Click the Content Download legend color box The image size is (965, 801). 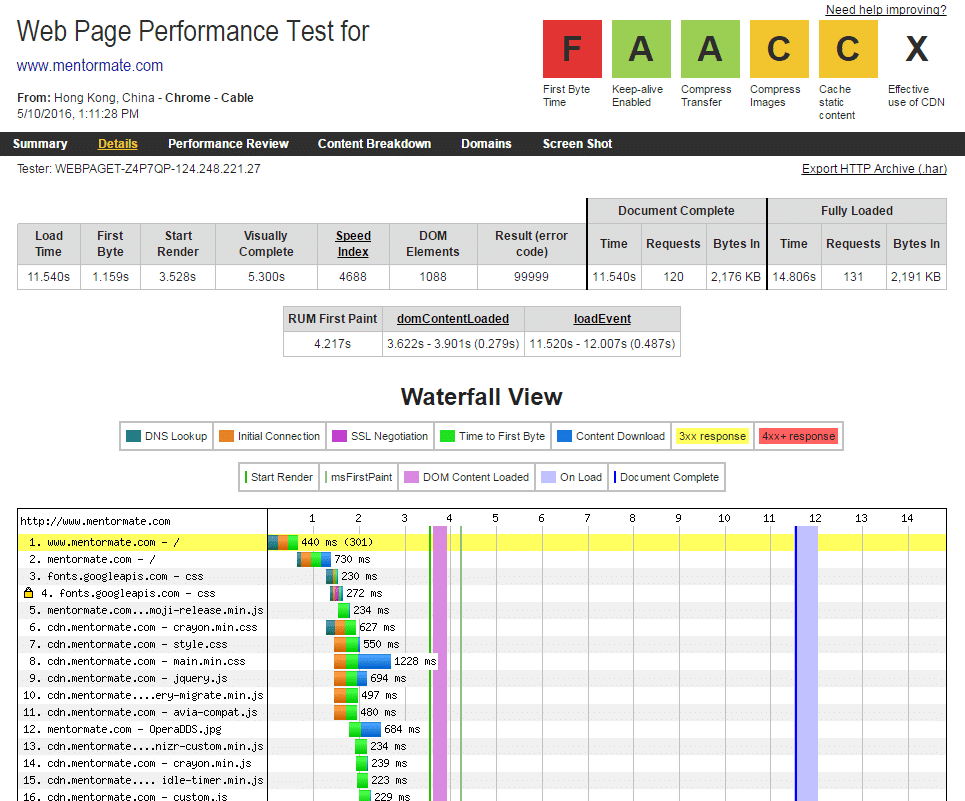[x=564, y=436]
